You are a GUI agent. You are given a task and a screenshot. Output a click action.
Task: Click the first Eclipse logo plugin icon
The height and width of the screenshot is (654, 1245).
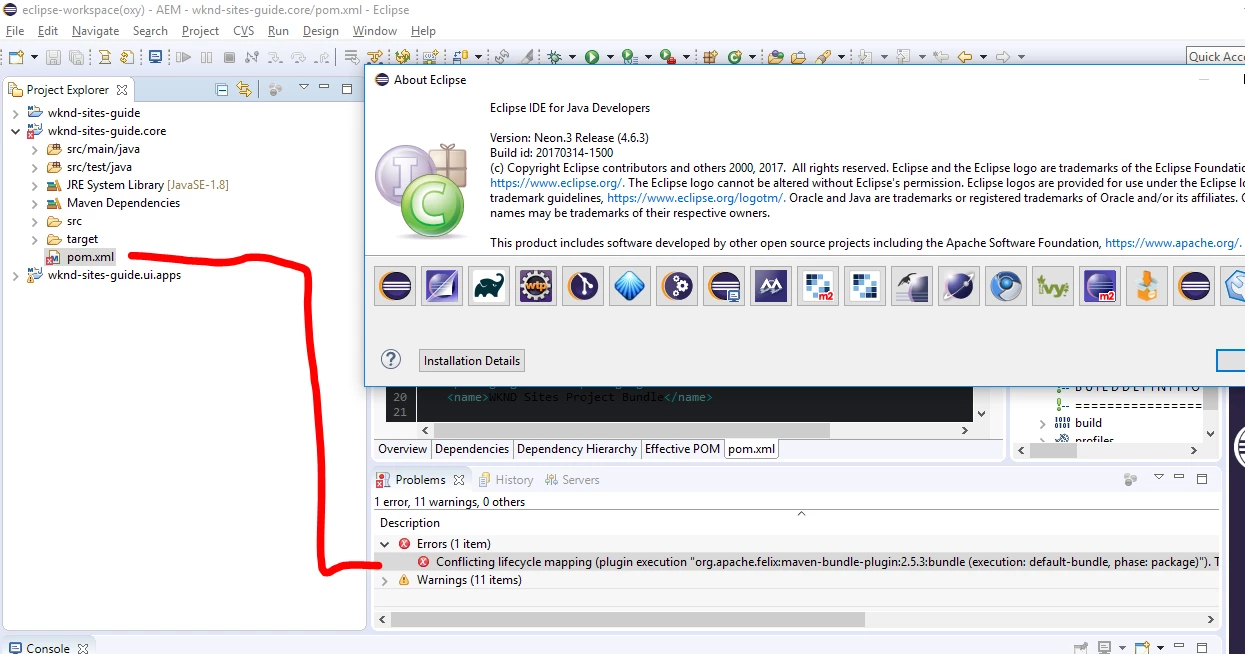click(x=395, y=286)
